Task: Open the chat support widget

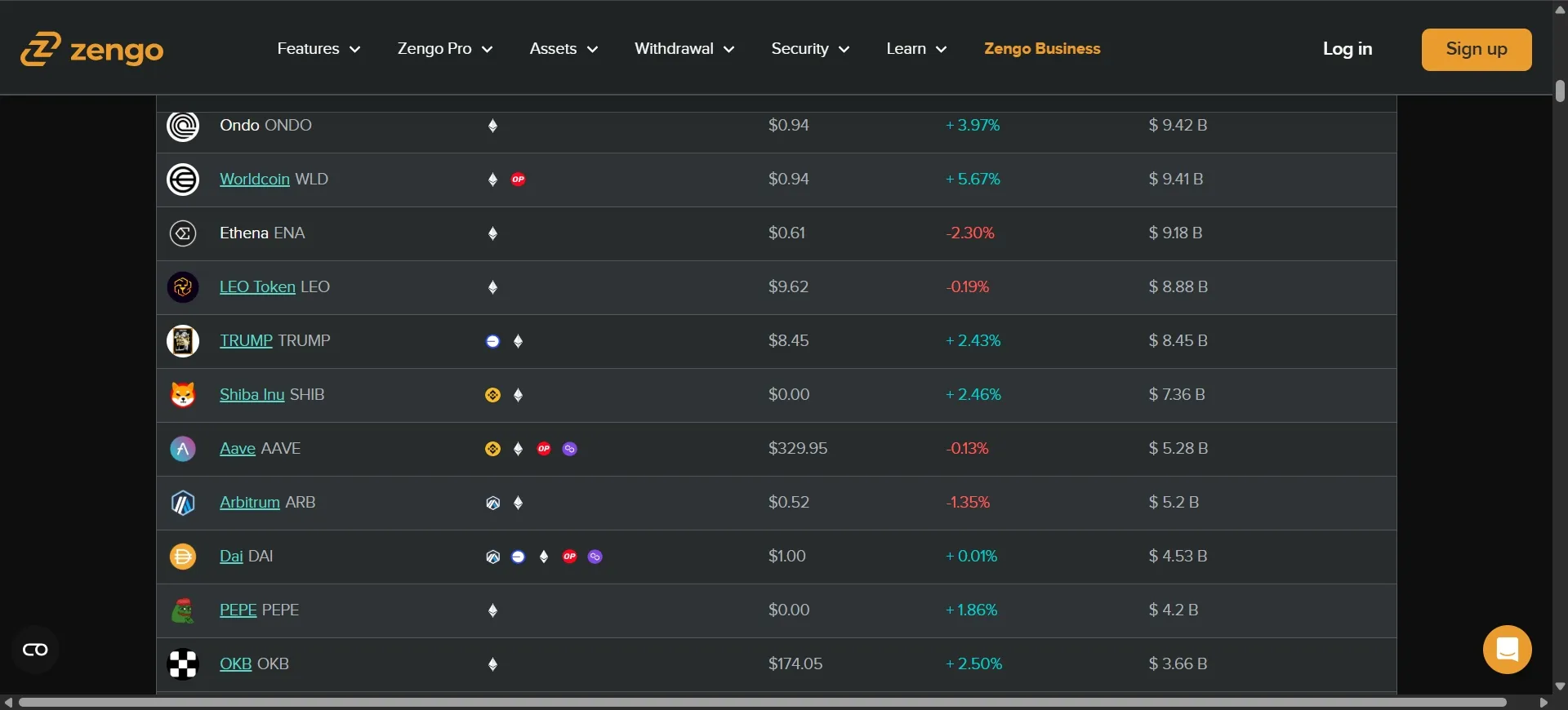Action: (1507, 650)
